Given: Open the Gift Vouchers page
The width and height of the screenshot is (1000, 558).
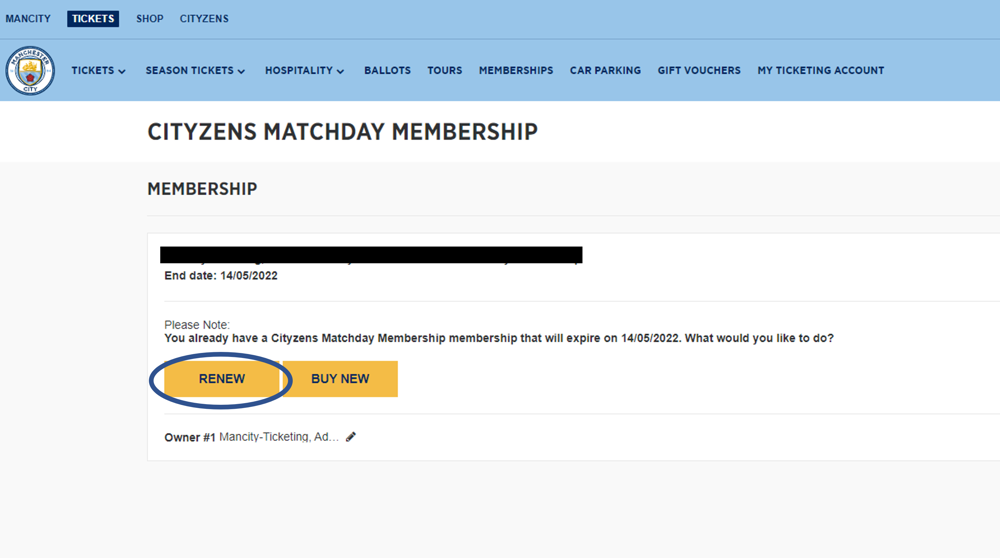Looking at the screenshot, I should (x=699, y=71).
